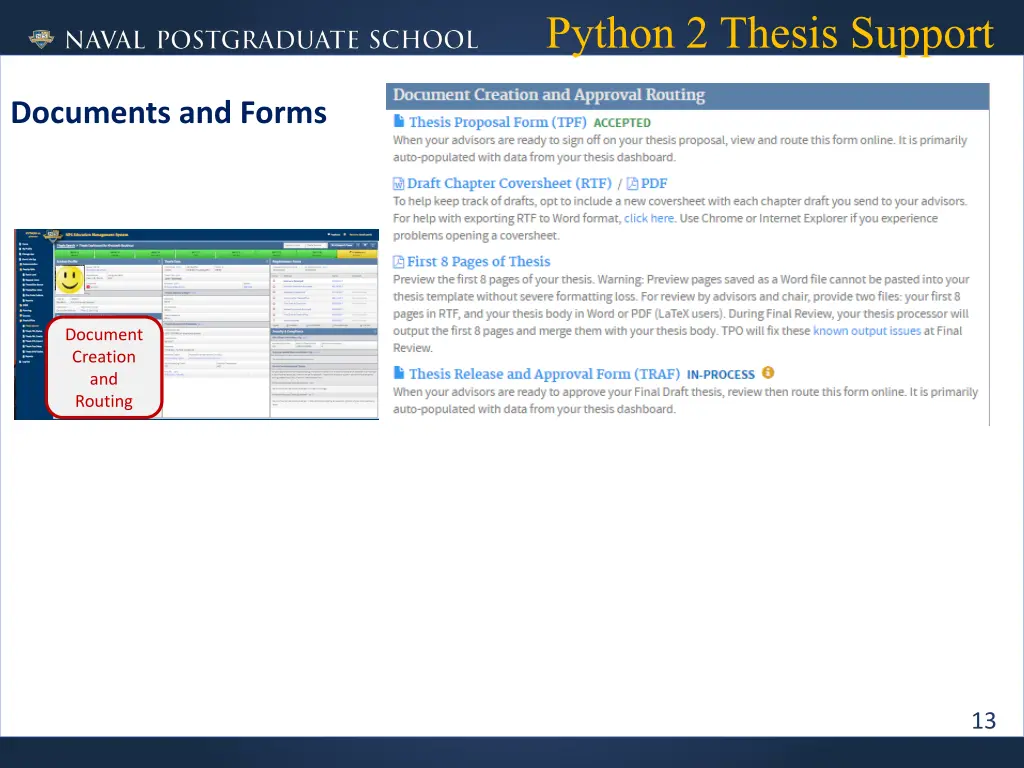Click the 'Python 2 Thesis Support' title
Image resolution: width=1024 pixels, height=768 pixels.
click(x=770, y=33)
